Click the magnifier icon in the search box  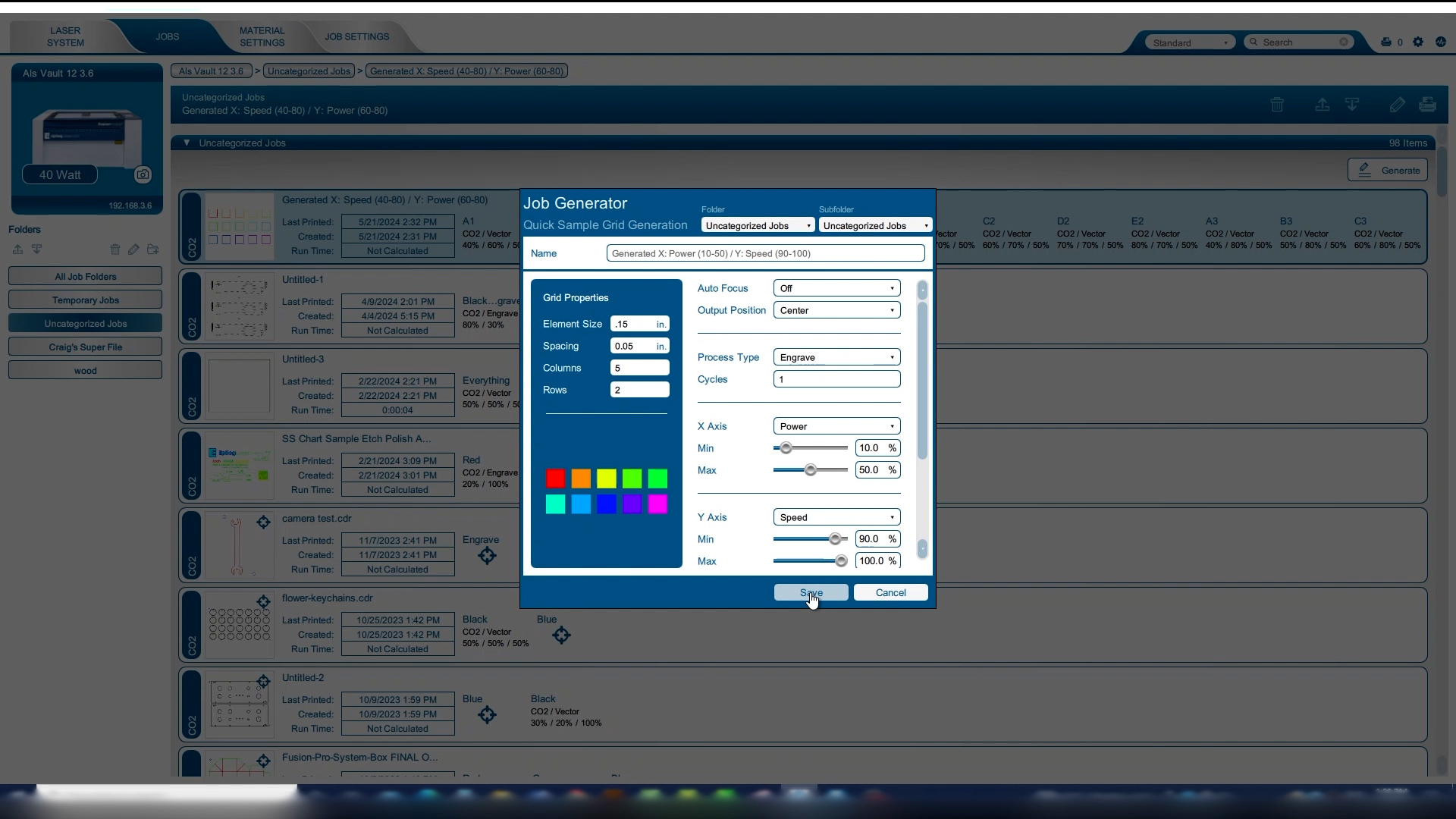(1254, 42)
